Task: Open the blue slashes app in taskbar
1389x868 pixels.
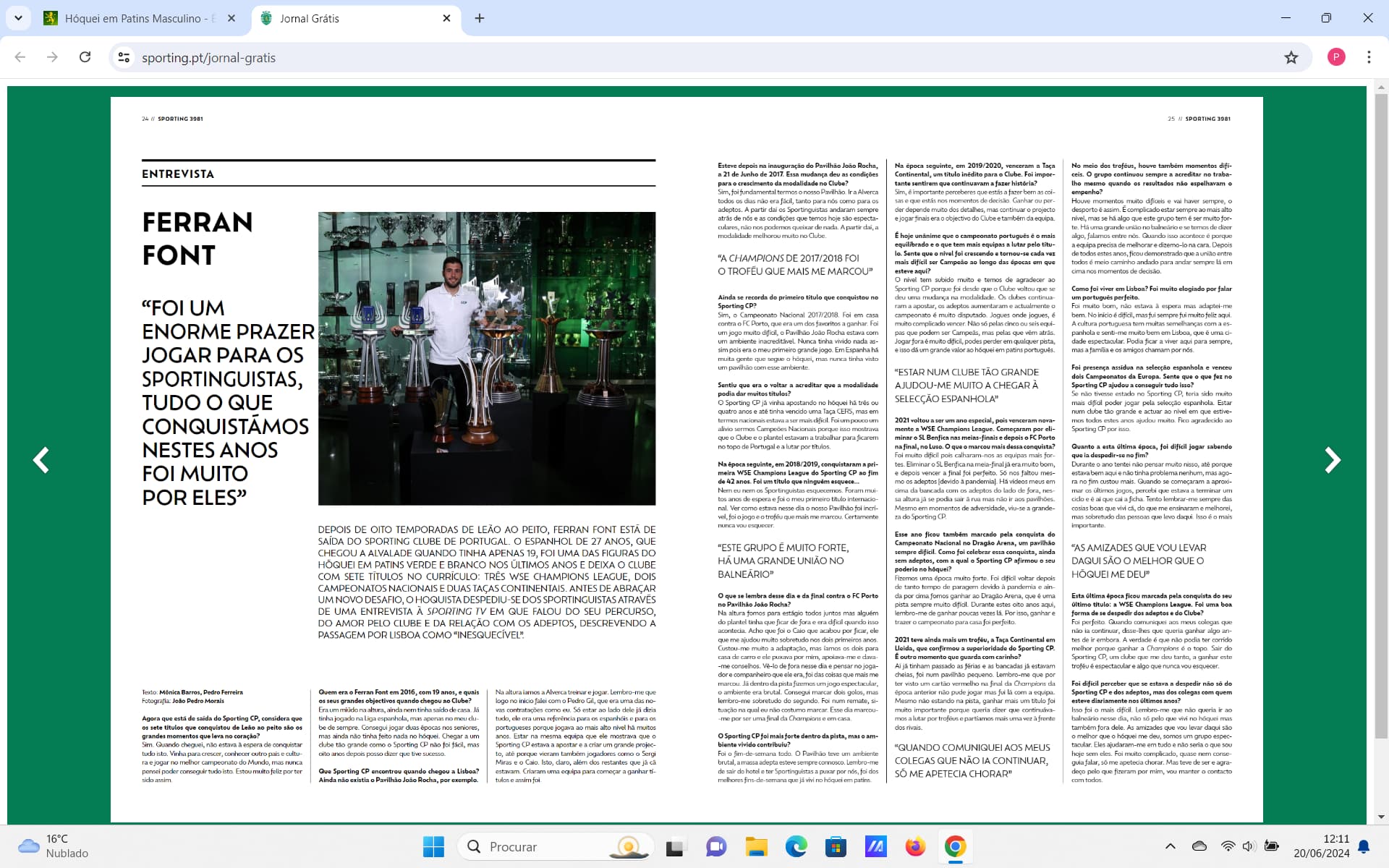Action: tap(875, 846)
